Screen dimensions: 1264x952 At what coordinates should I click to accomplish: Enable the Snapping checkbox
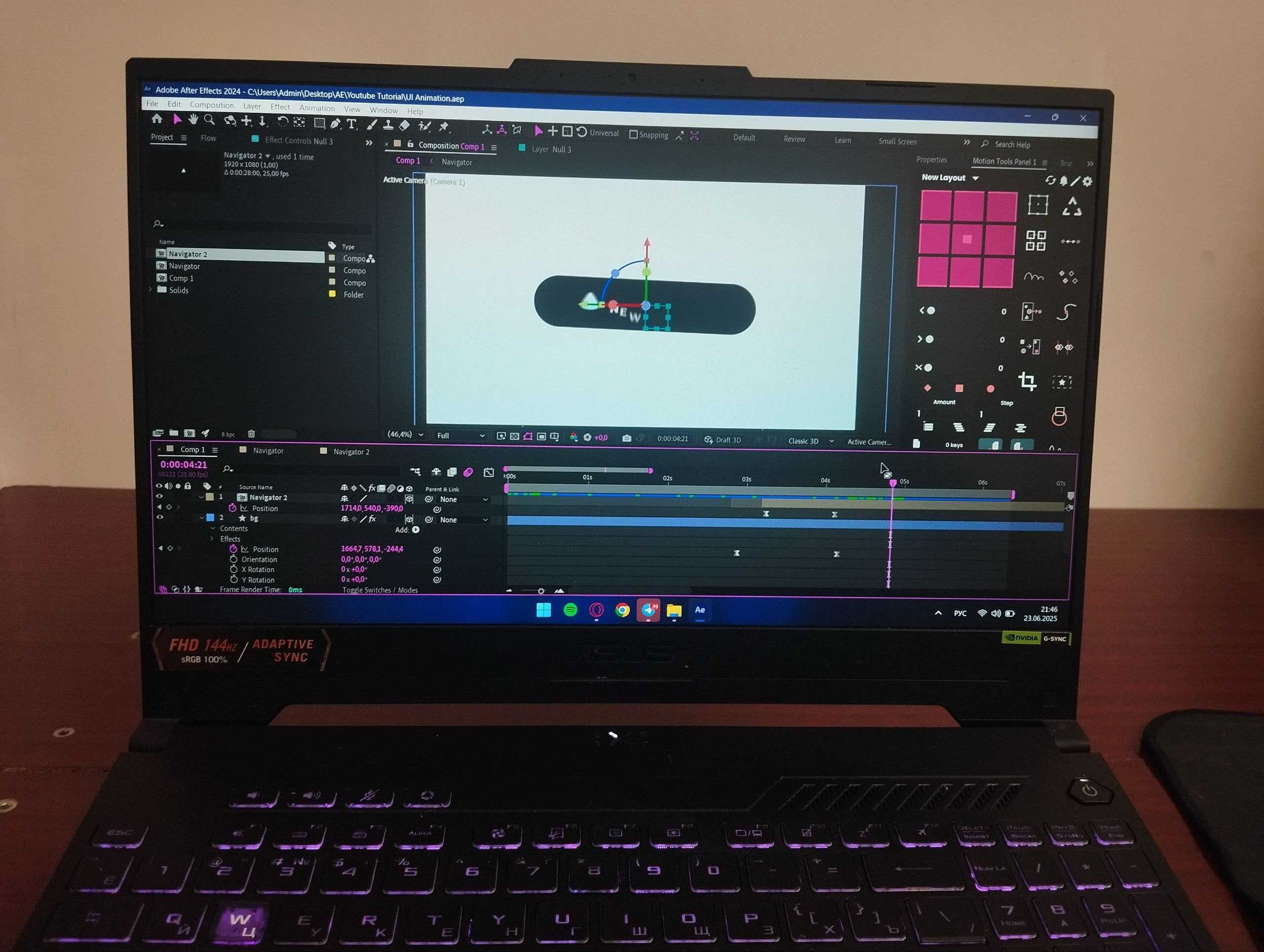(x=633, y=134)
